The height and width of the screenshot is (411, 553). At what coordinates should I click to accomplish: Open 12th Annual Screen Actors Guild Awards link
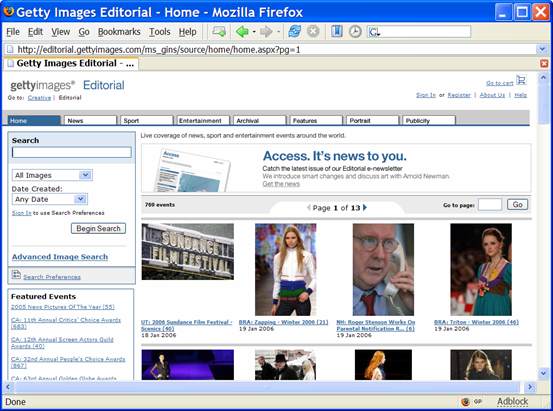(x=62, y=343)
